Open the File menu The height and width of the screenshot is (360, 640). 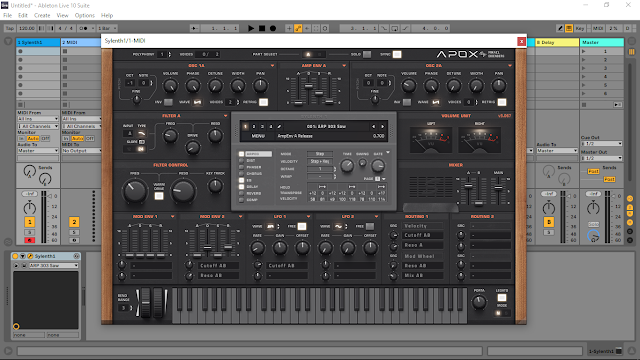[8, 16]
